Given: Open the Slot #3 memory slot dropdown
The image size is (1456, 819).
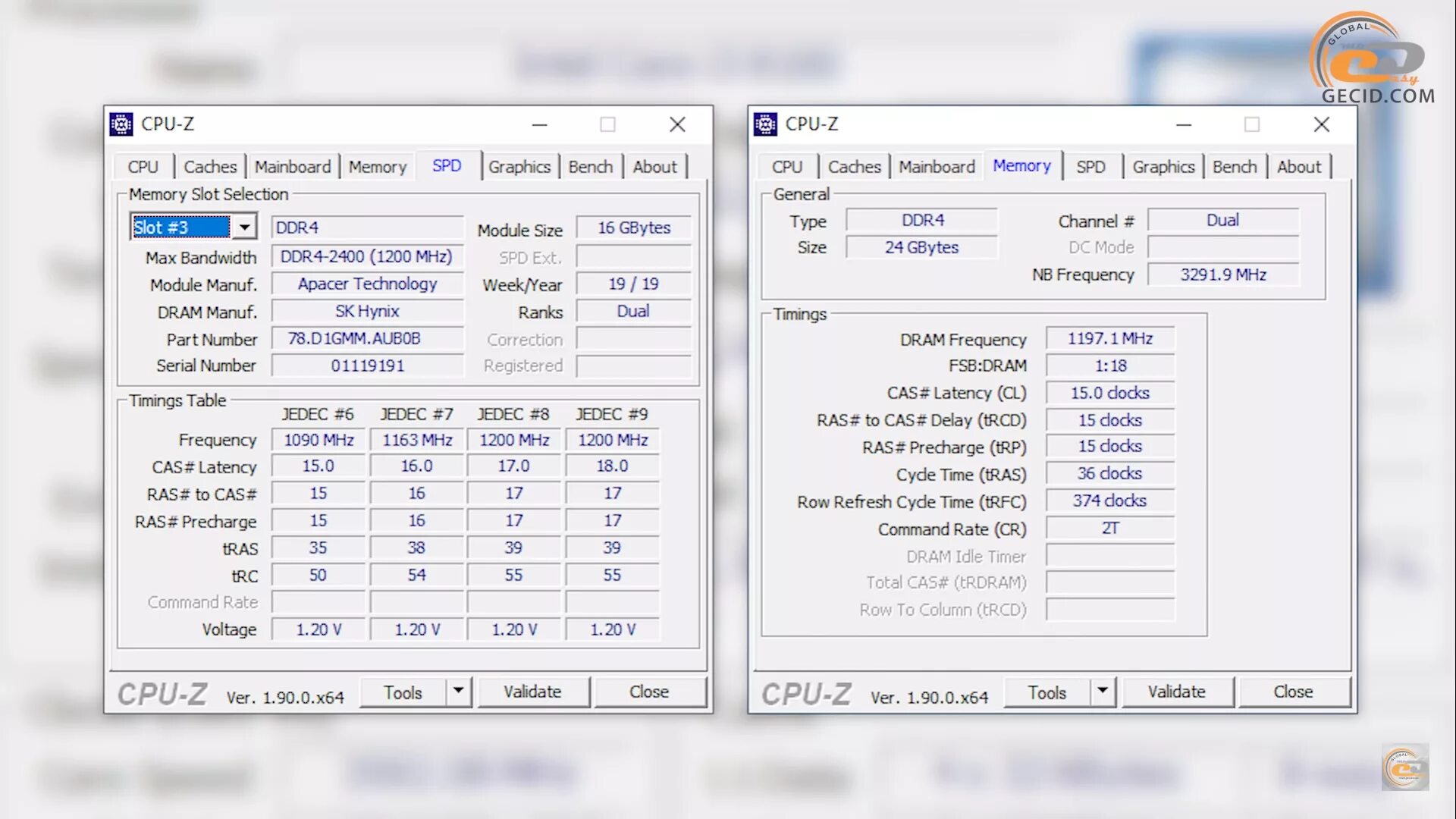Looking at the screenshot, I should pos(244,227).
